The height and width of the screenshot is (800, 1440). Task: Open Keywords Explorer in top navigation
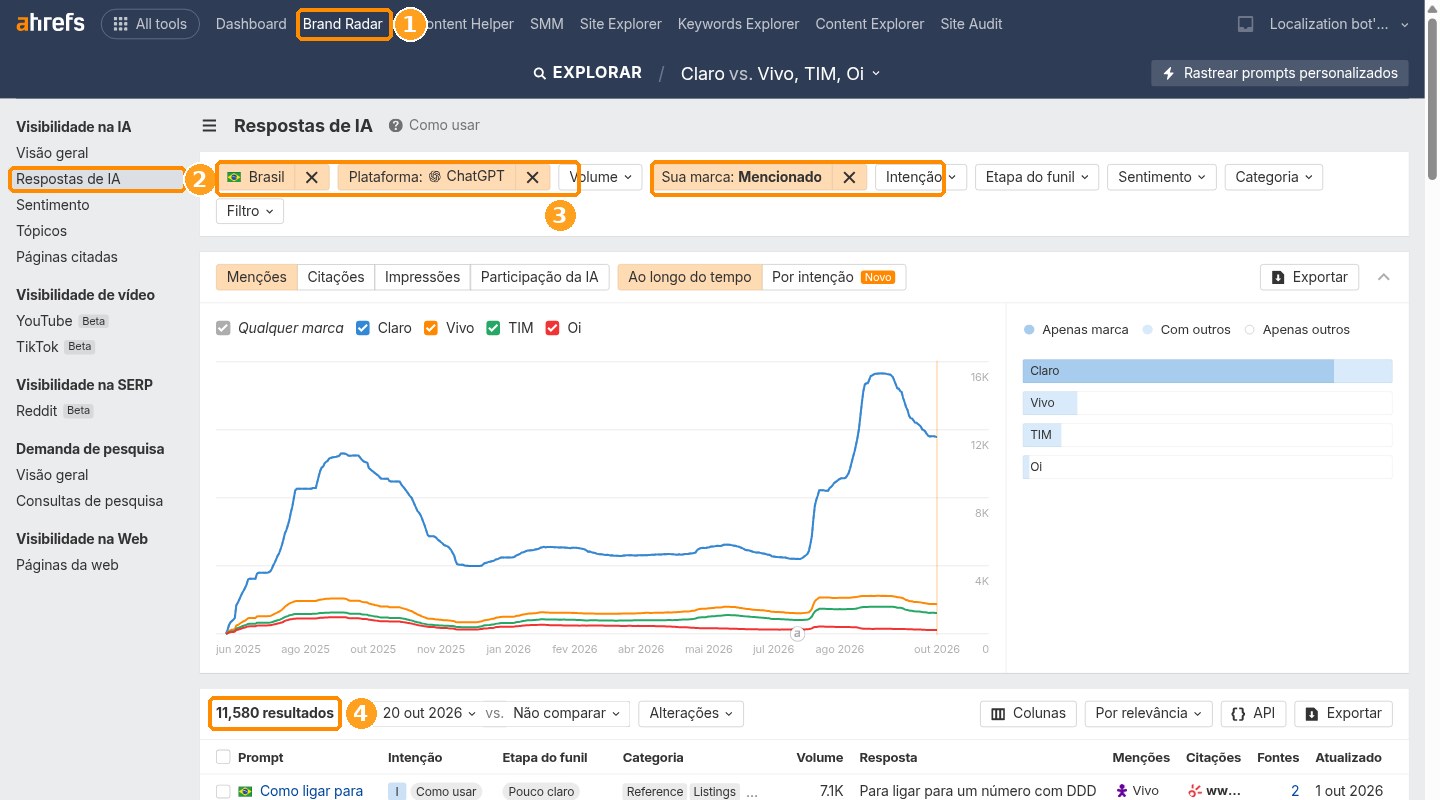(738, 24)
